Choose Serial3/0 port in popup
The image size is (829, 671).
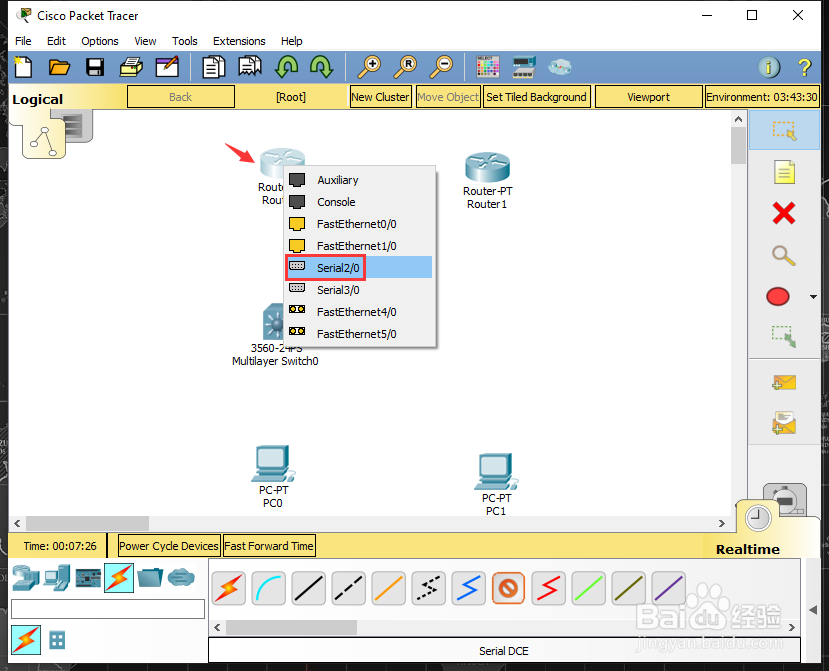pos(360,290)
